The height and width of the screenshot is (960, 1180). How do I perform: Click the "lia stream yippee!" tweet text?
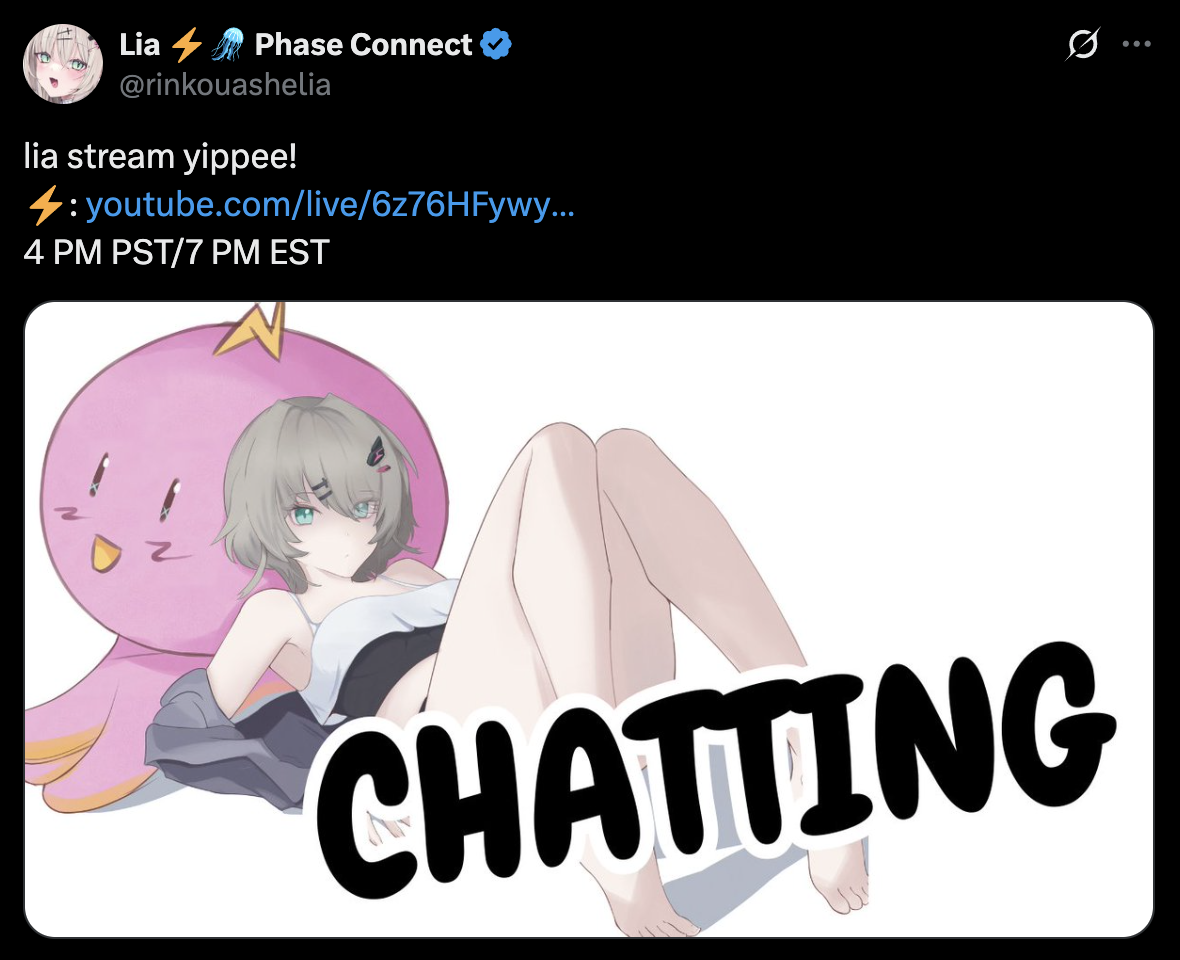coord(160,157)
